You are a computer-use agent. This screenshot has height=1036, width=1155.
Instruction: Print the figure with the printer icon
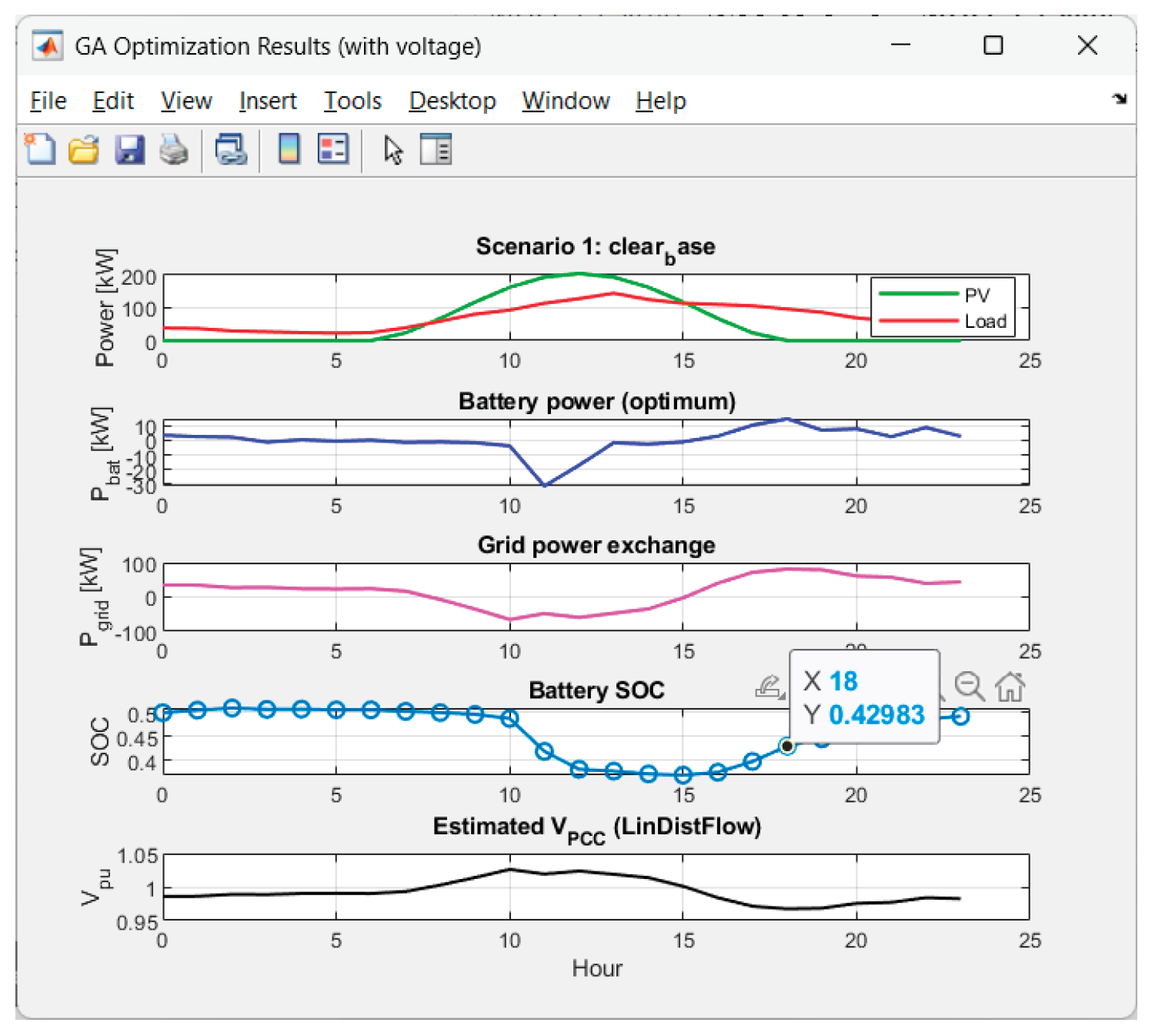(174, 149)
